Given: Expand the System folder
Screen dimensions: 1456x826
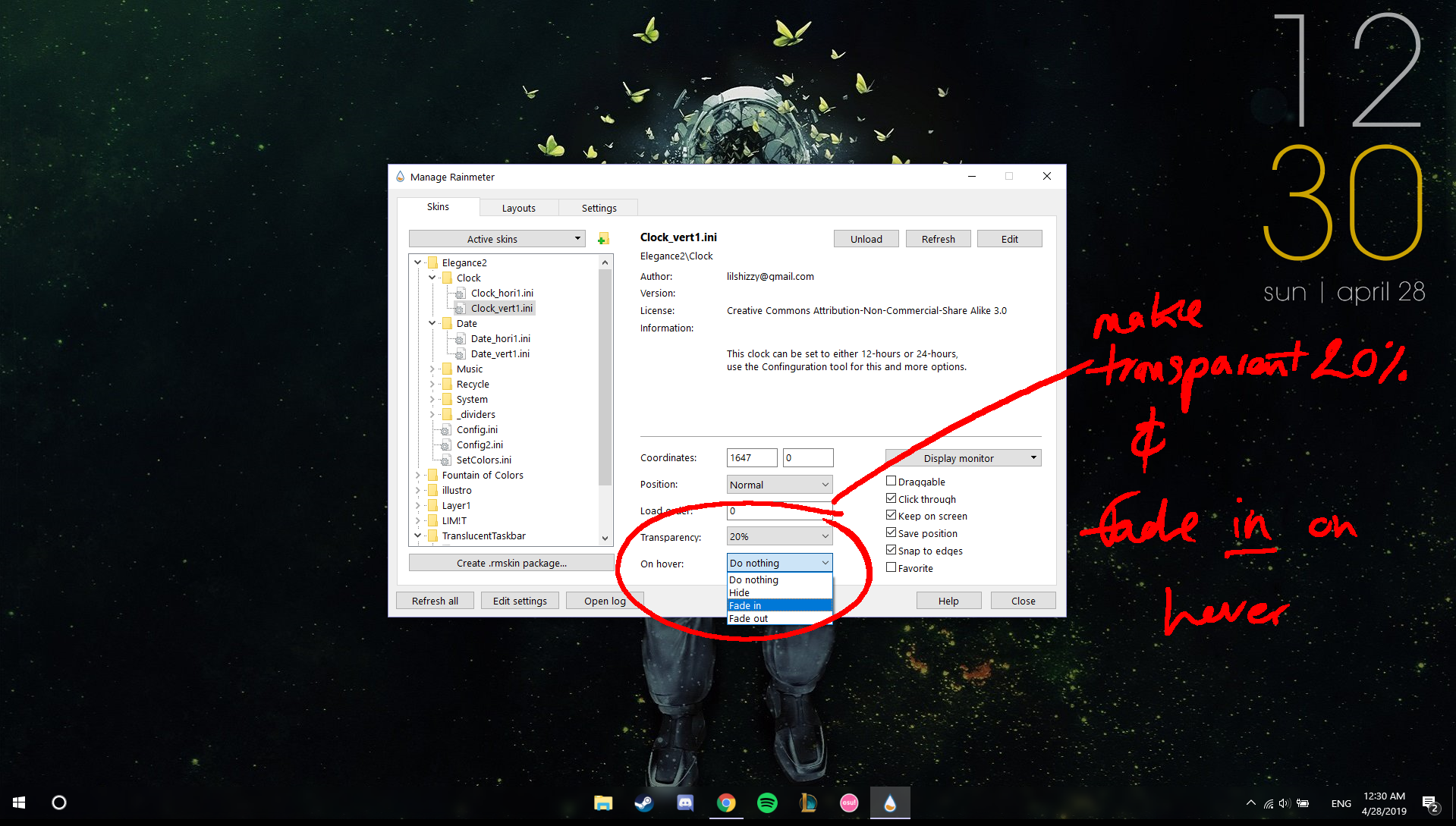Looking at the screenshot, I should tap(432, 399).
